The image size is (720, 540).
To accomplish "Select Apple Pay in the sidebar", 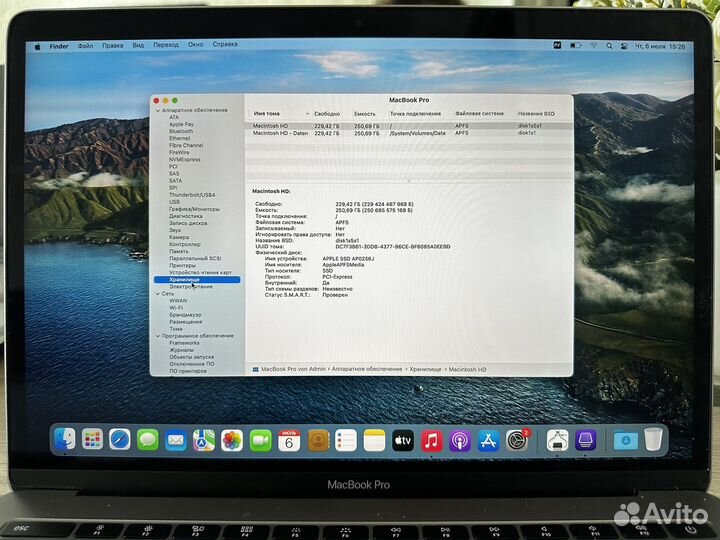I will (x=181, y=124).
